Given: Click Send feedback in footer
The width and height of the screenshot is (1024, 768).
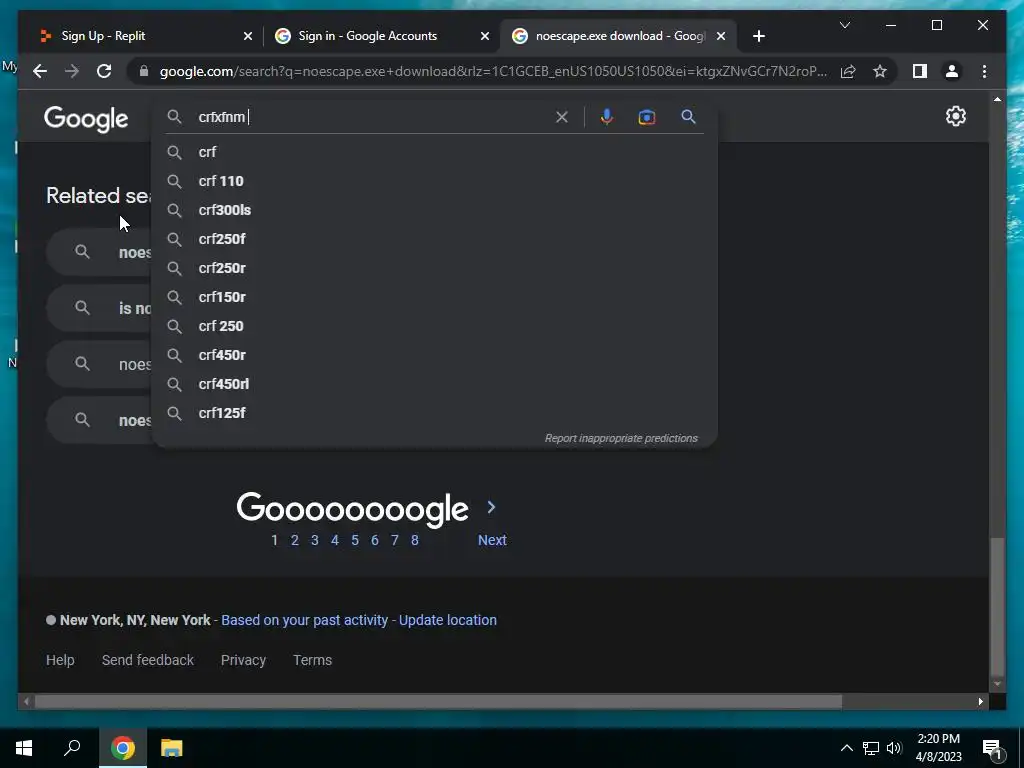Looking at the screenshot, I should (148, 660).
